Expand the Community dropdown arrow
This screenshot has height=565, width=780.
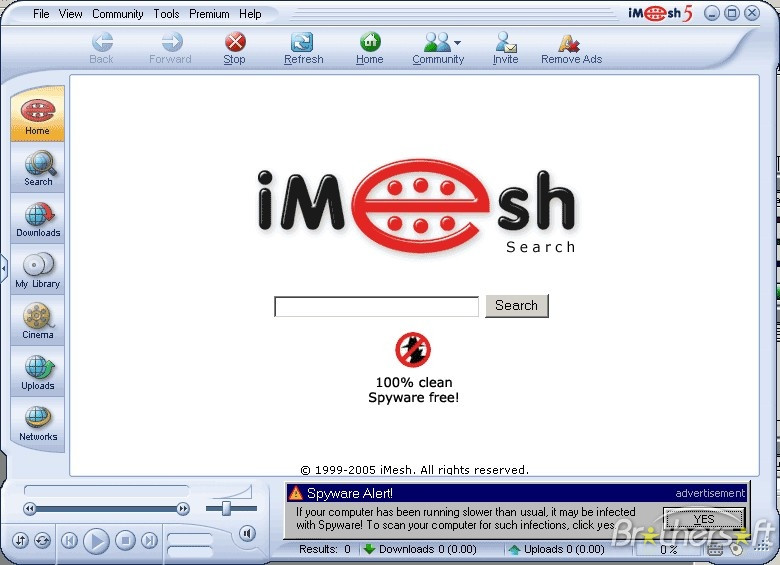(x=457, y=42)
